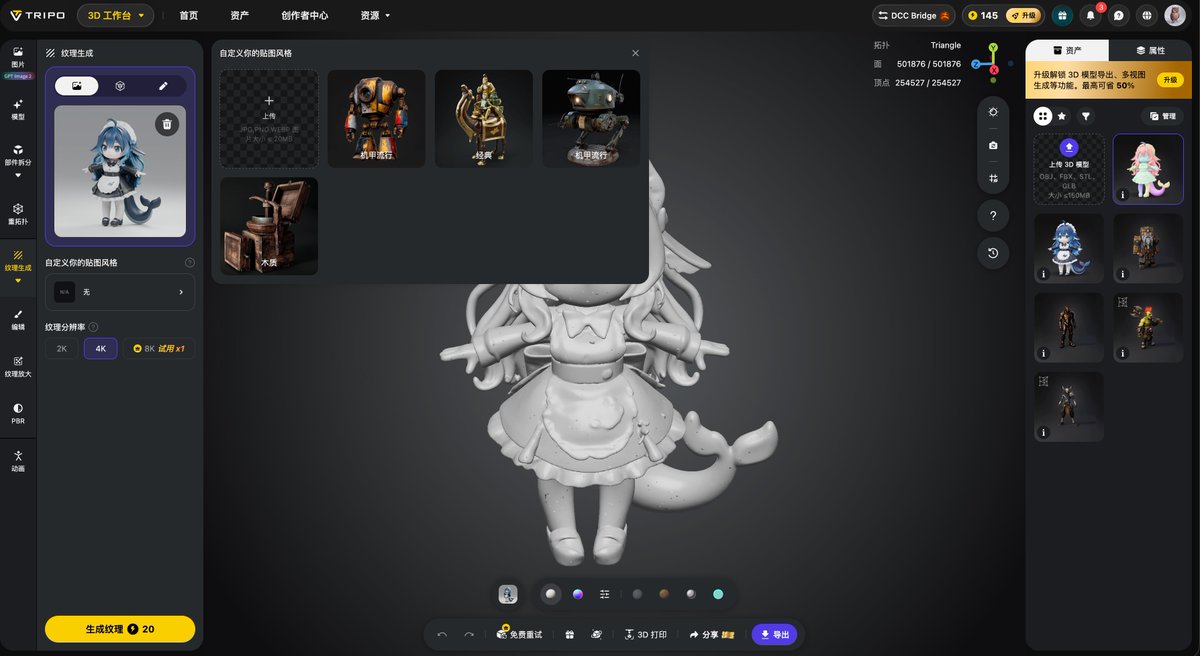Screen dimensions: 1200x656
Task: Open the history clock icon in viewport
Action: pyautogui.click(x=993, y=253)
